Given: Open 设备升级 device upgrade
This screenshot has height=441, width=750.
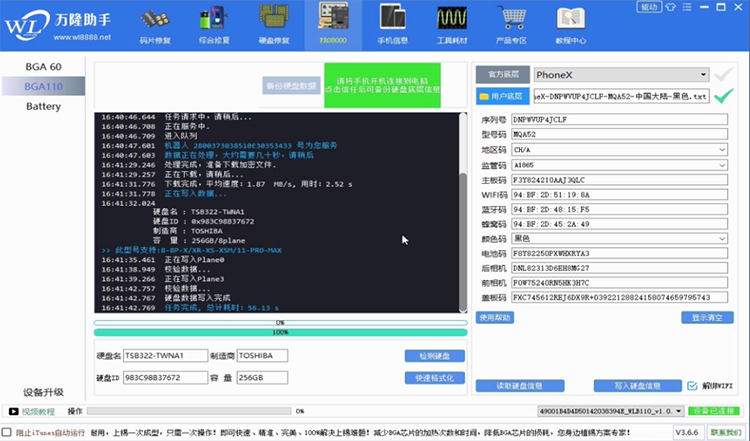Looking at the screenshot, I should coord(43,392).
